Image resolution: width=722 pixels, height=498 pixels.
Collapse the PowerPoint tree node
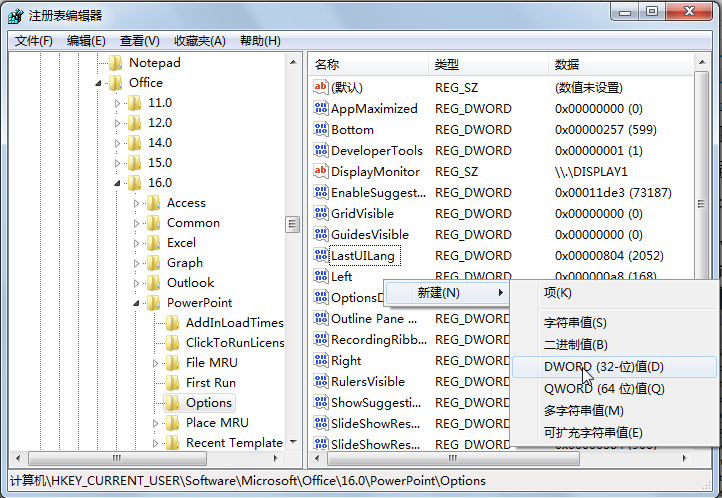136,303
